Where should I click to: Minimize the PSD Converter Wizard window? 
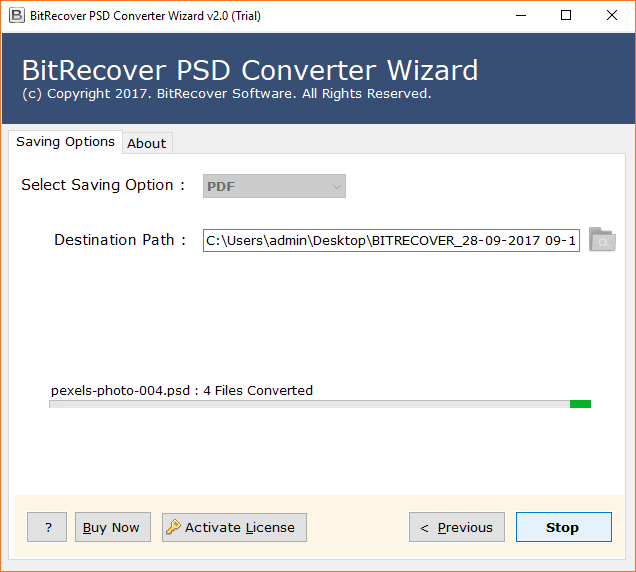521,16
